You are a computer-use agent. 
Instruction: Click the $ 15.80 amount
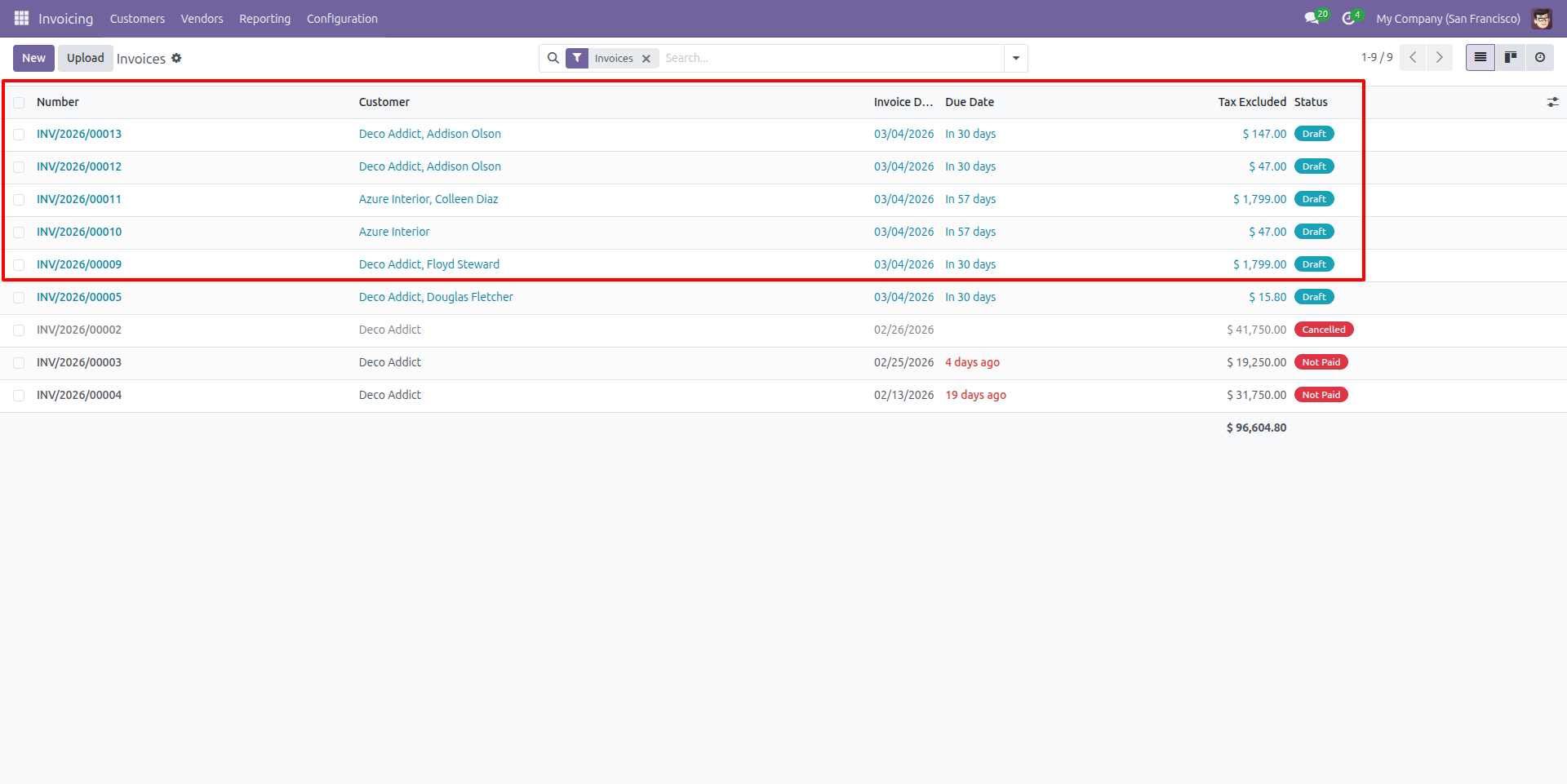pyautogui.click(x=1267, y=297)
